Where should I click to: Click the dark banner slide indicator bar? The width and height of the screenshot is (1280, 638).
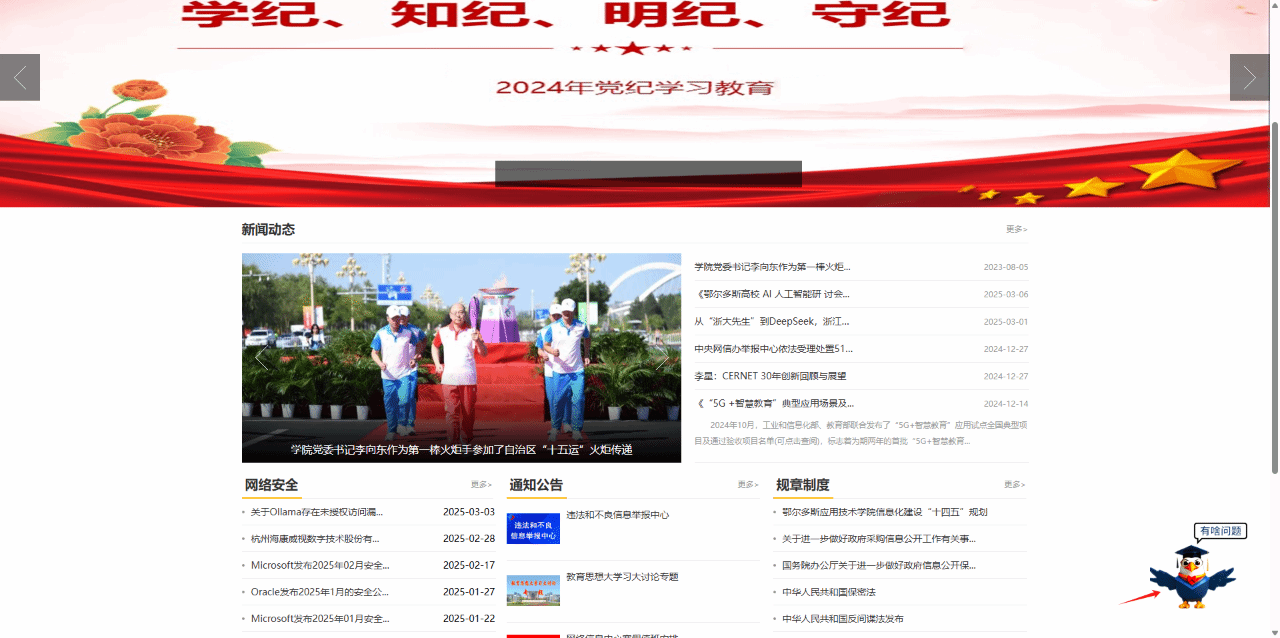648,174
